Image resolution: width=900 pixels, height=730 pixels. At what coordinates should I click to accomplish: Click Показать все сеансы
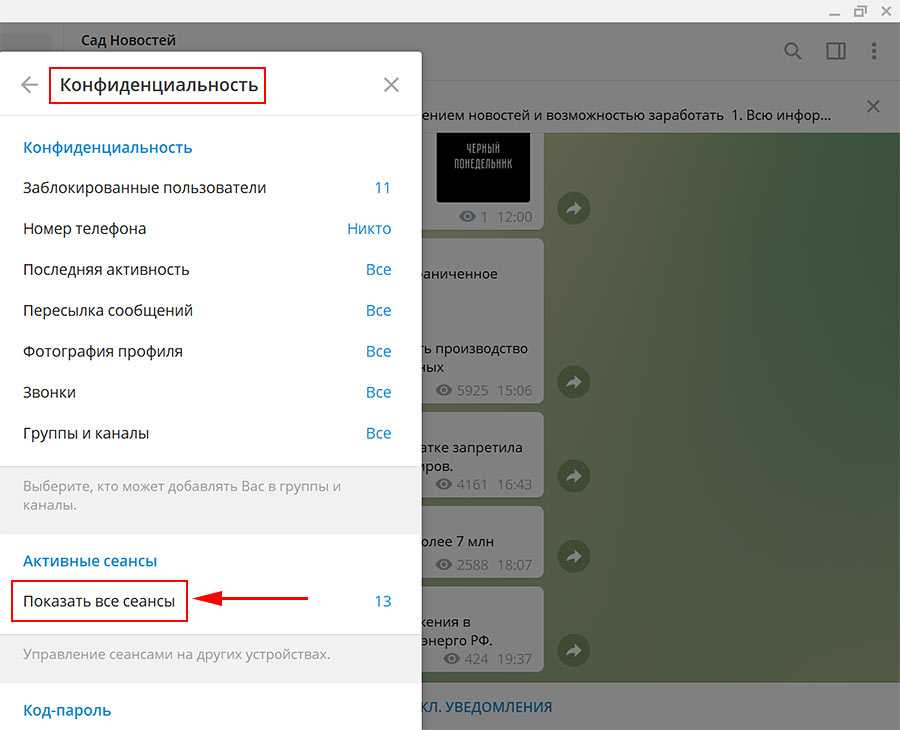pyautogui.click(x=100, y=602)
